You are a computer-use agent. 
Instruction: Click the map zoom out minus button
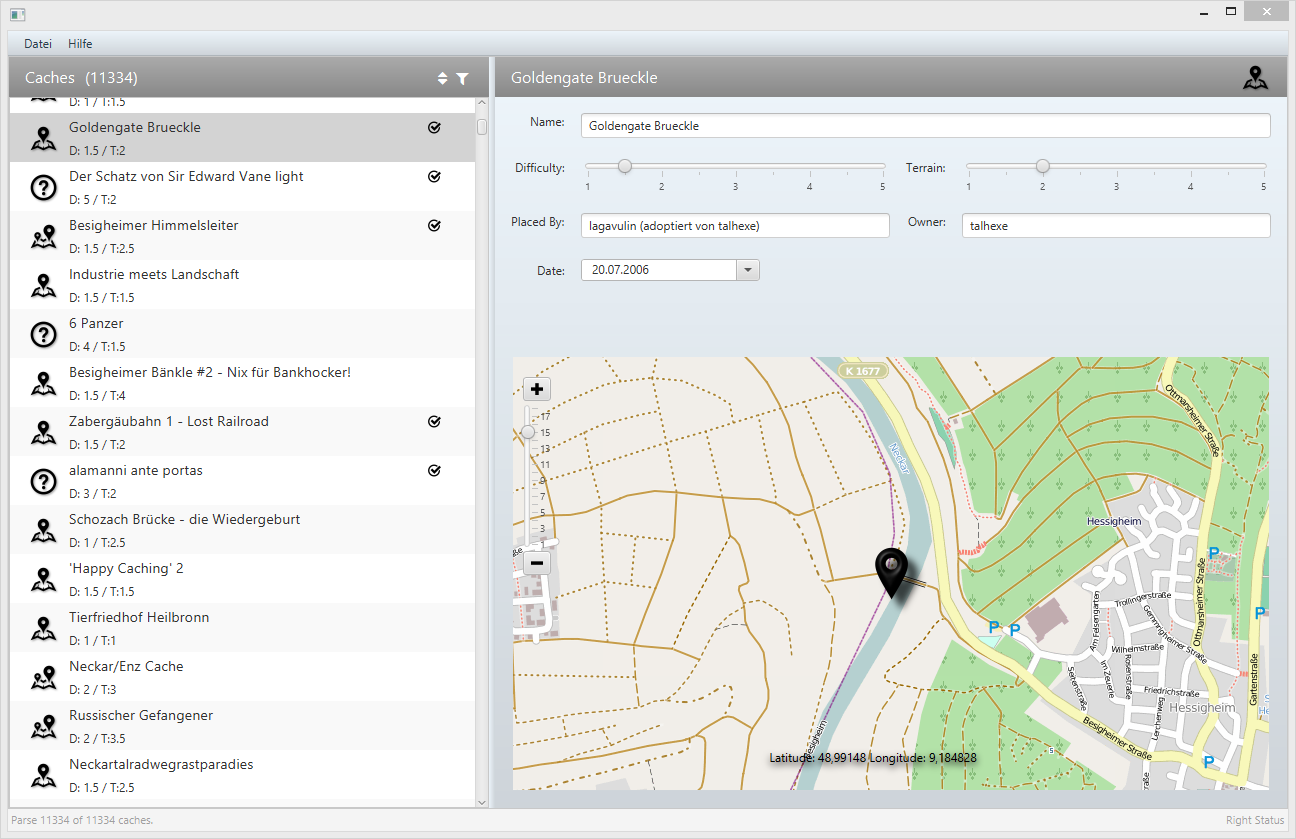click(537, 562)
